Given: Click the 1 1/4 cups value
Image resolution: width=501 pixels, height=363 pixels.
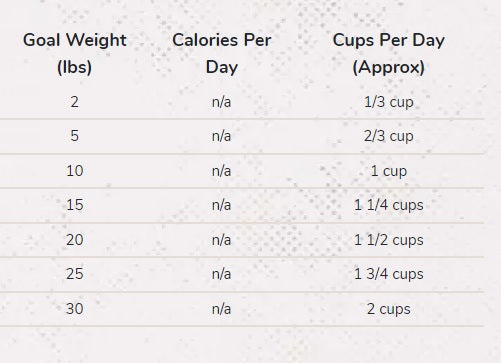Looking at the screenshot, I should click(389, 205).
